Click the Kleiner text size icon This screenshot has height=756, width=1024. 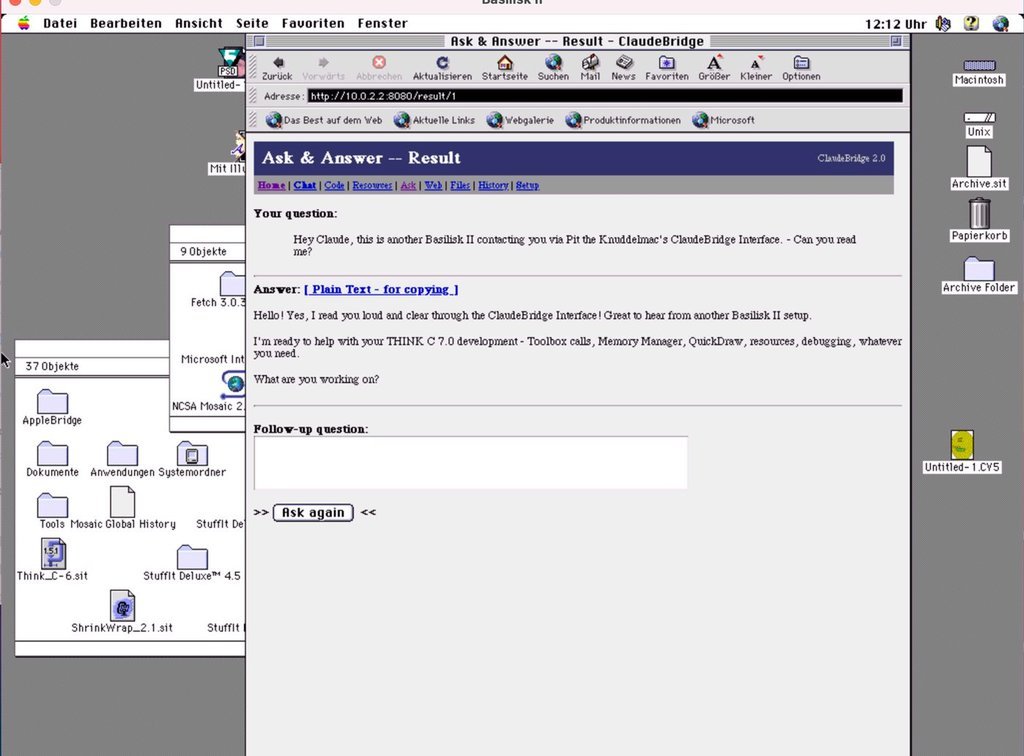click(756, 63)
